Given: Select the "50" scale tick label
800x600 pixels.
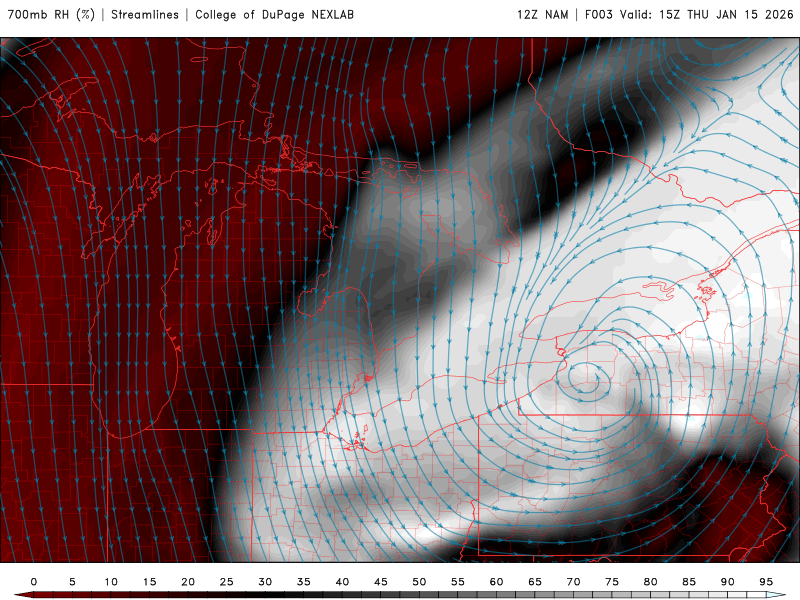Looking at the screenshot, I should pos(419,582).
